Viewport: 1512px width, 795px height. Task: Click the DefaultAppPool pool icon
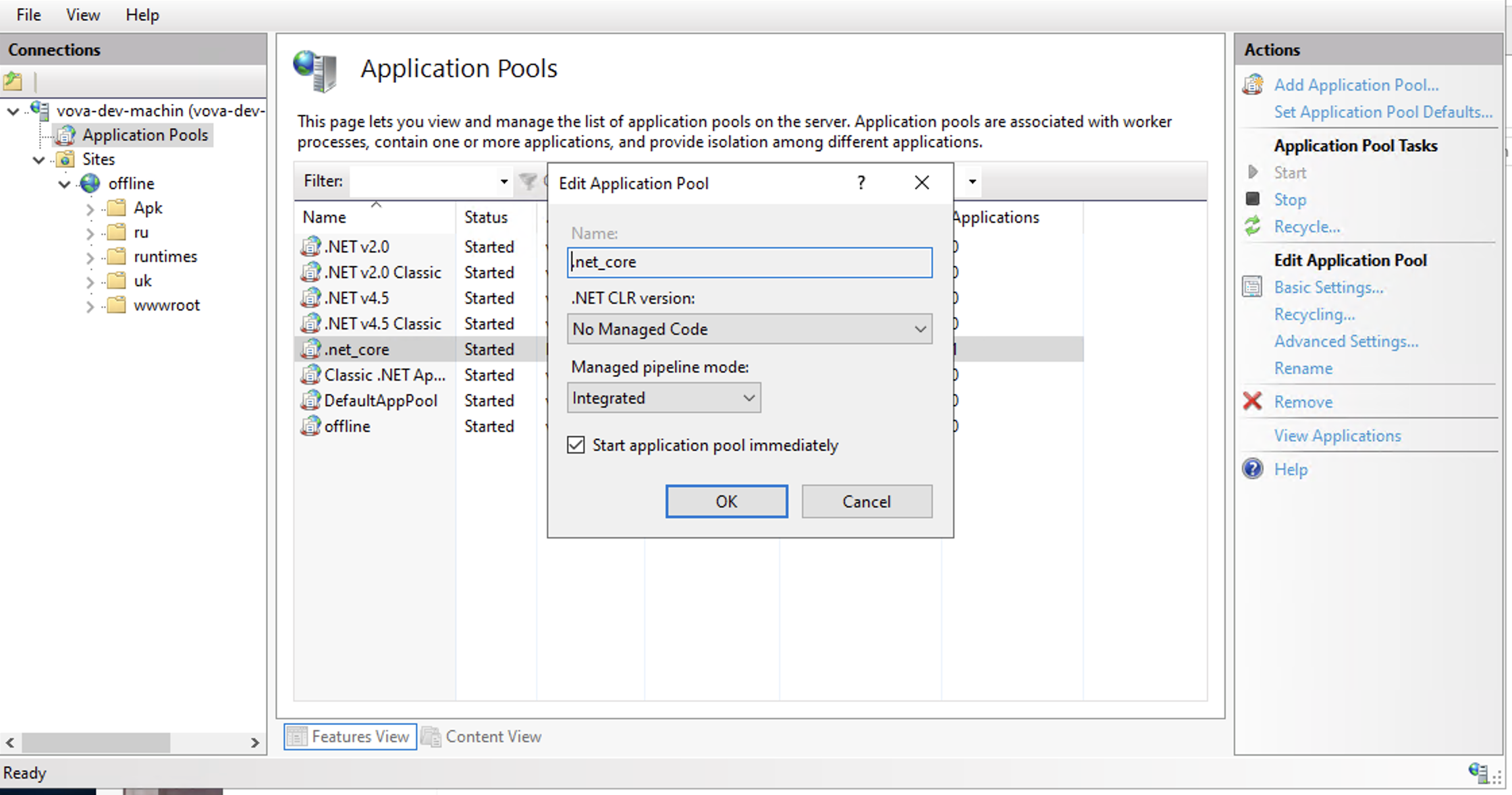310,400
